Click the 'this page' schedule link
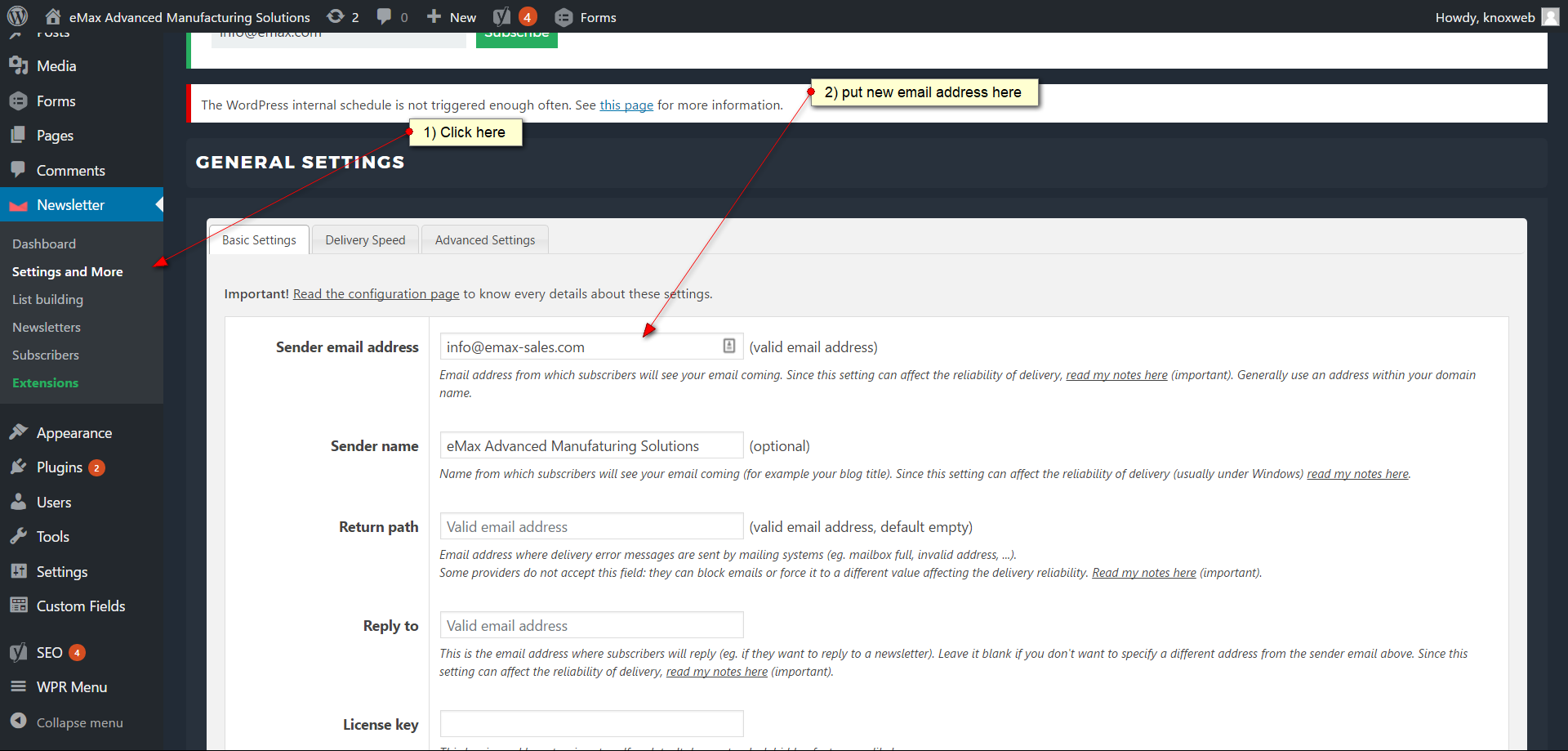 click(626, 105)
